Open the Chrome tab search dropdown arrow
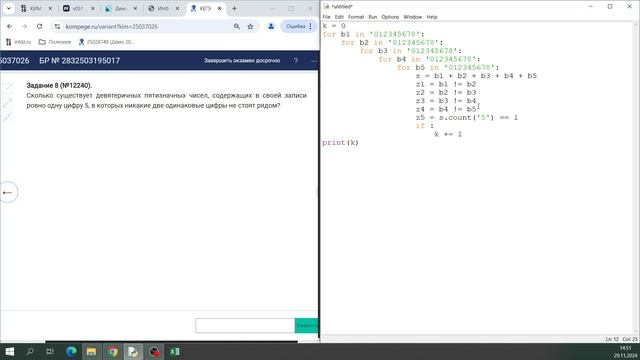The image size is (640, 360). [9, 8]
